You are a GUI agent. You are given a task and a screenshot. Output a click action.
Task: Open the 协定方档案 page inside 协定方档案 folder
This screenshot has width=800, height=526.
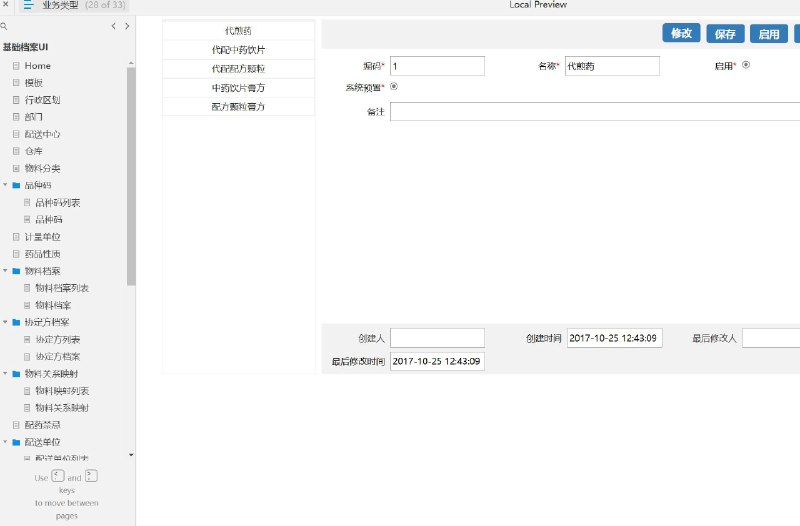(58, 356)
